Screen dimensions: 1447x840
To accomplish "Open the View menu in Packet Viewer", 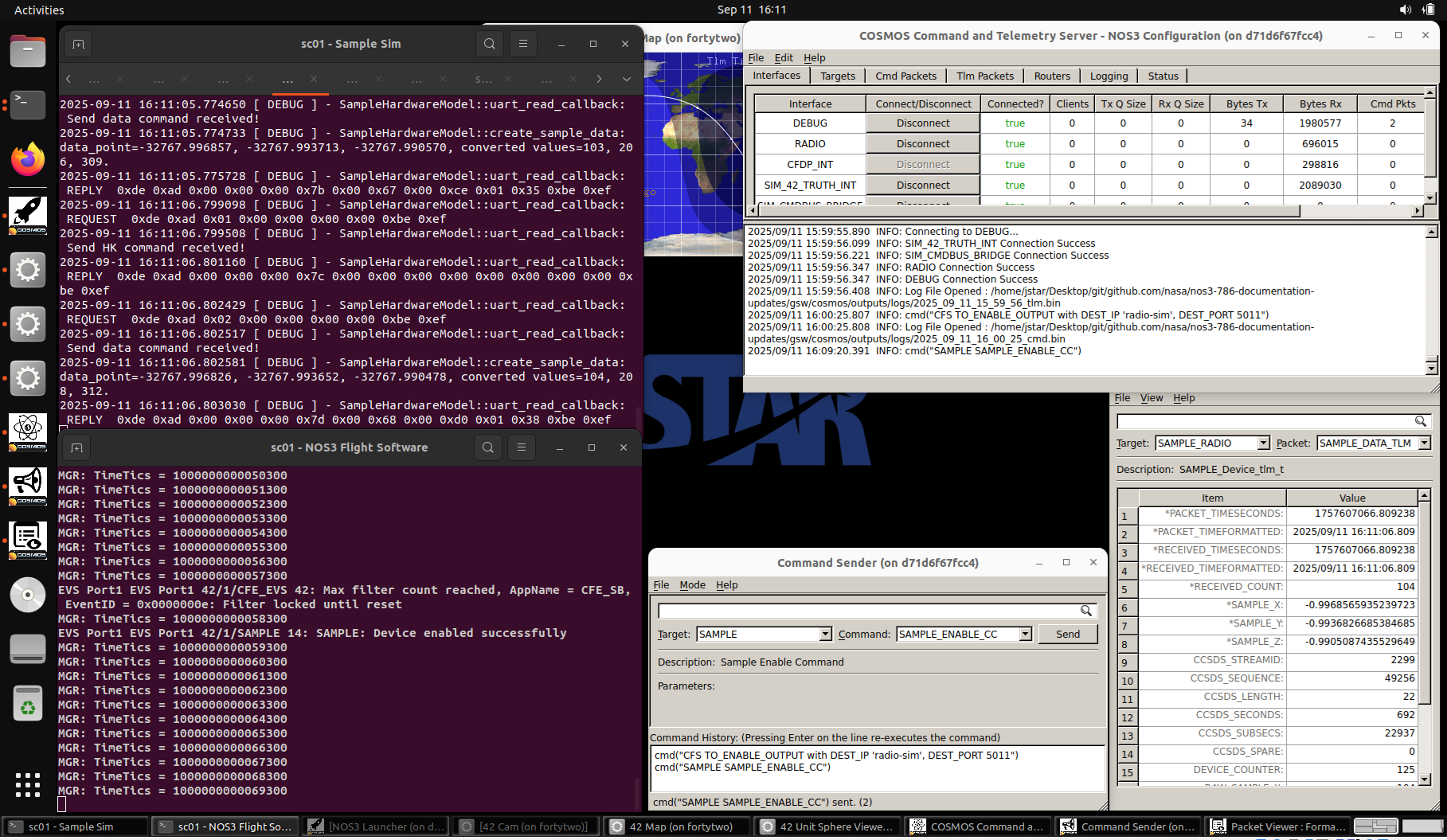I will pyautogui.click(x=1152, y=397).
